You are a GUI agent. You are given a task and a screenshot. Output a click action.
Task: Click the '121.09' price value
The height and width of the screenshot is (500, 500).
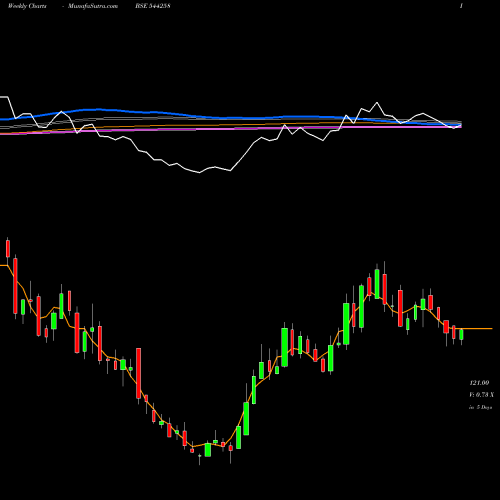pyautogui.click(x=479, y=383)
